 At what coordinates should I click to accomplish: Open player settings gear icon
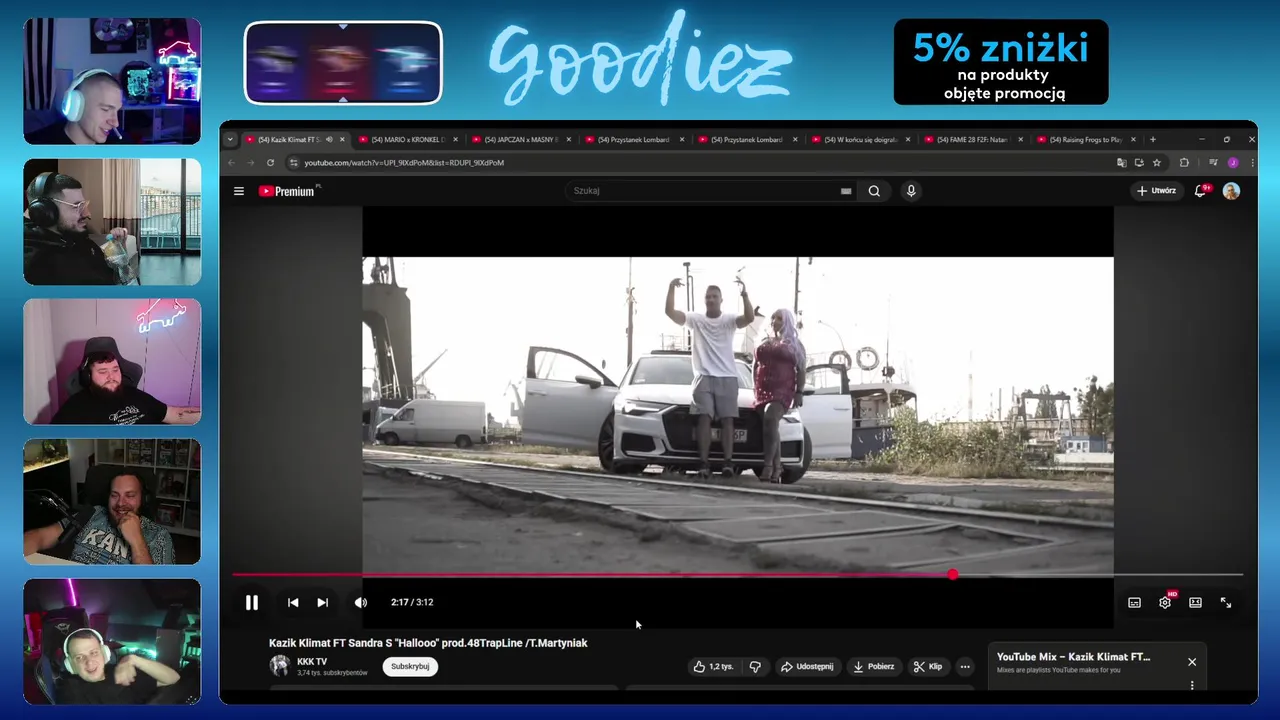click(1165, 603)
